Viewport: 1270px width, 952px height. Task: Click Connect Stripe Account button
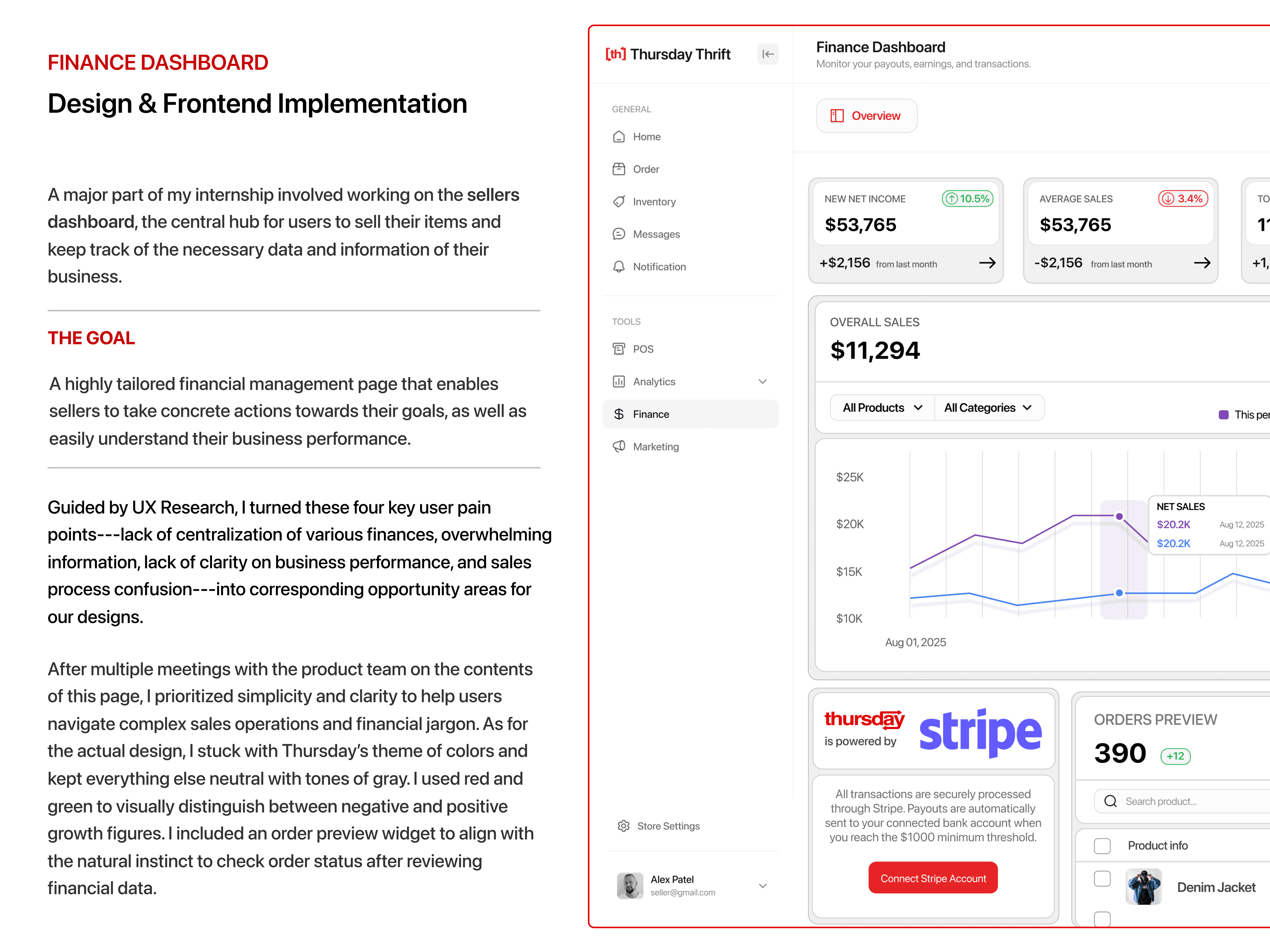tap(933, 878)
